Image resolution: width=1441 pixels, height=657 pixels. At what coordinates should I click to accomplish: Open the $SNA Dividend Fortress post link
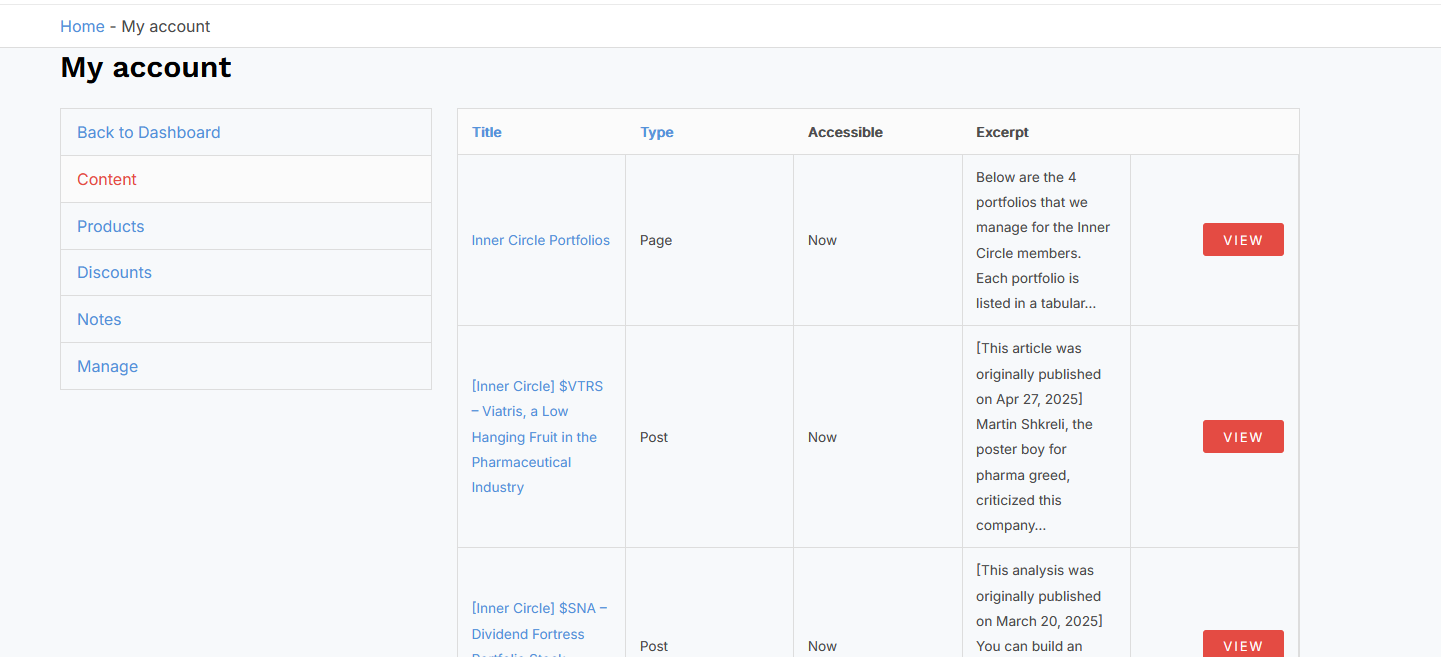pos(540,632)
